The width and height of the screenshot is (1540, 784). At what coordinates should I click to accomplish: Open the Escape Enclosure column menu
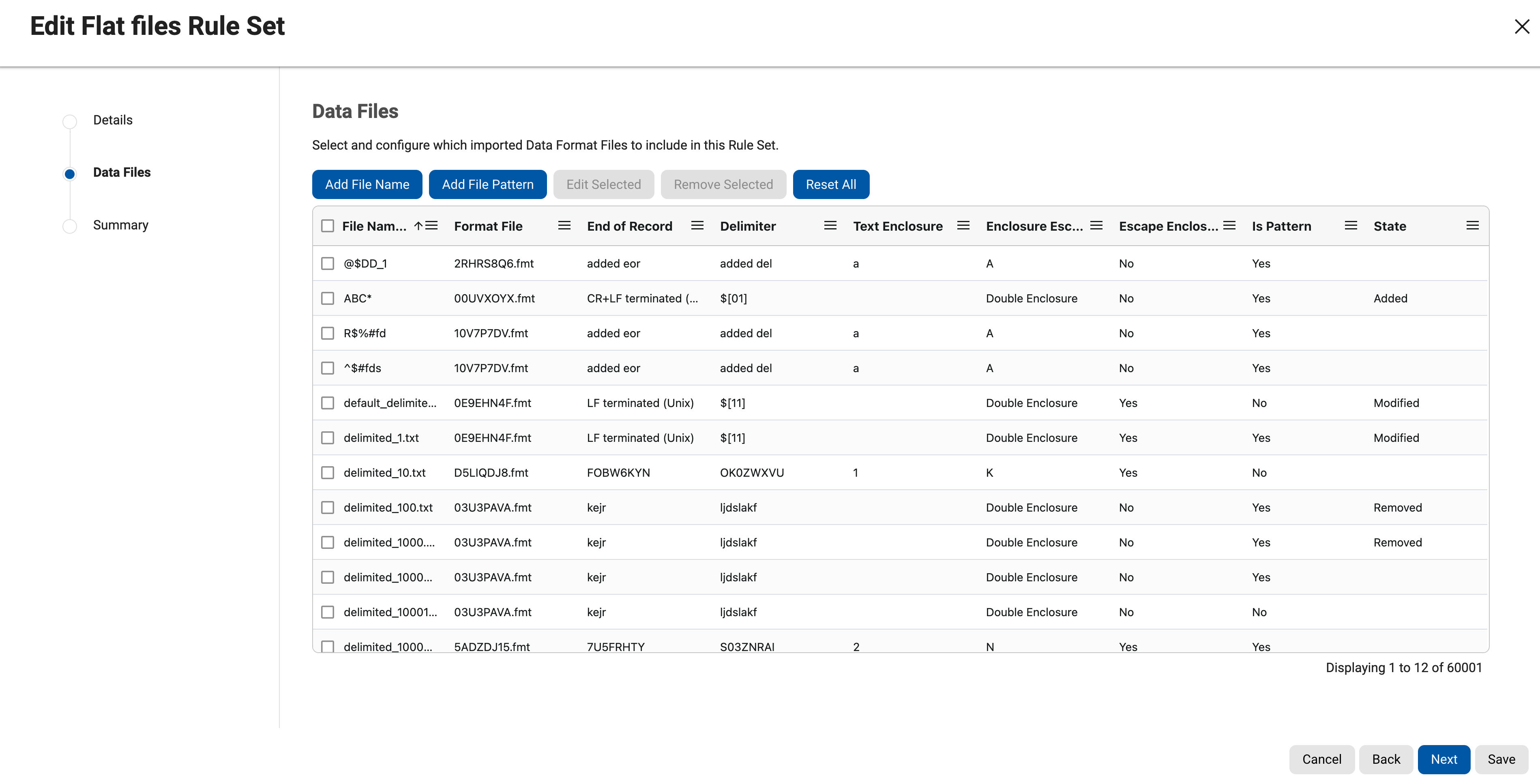point(1229,225)
